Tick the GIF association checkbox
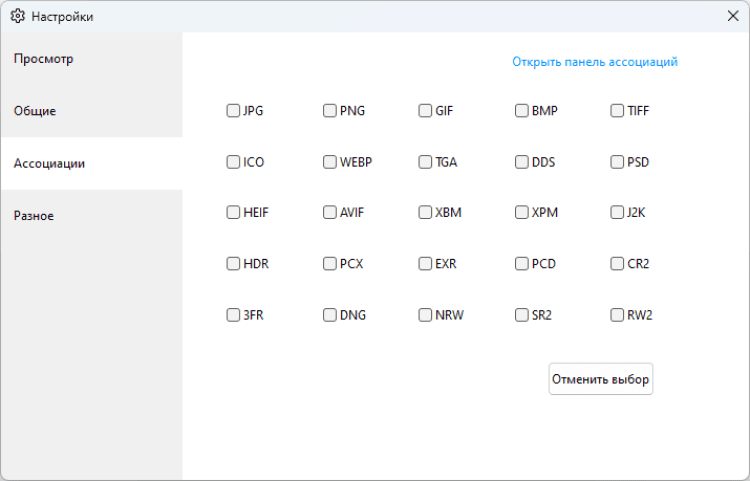Viewport: 750px width, 481px height. point(425,111)
